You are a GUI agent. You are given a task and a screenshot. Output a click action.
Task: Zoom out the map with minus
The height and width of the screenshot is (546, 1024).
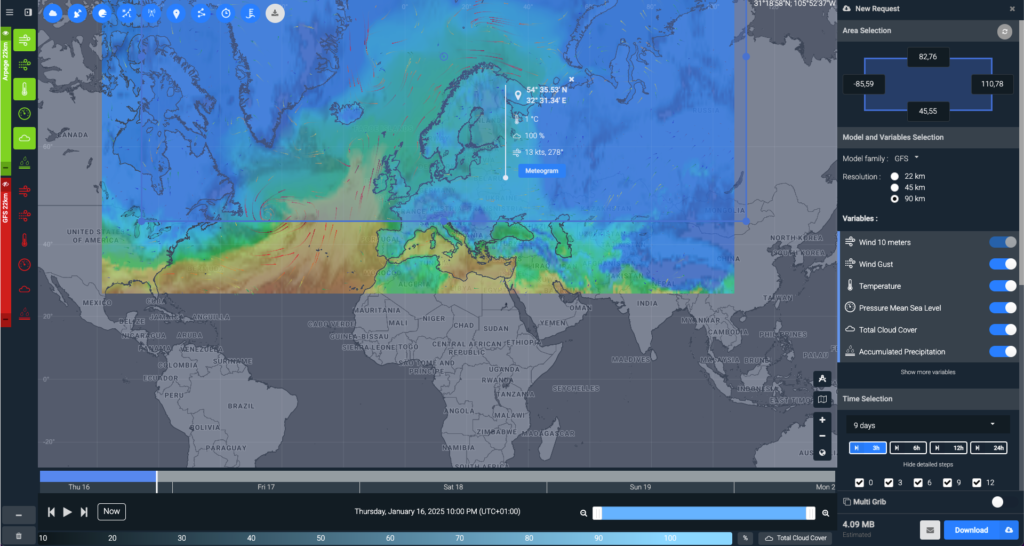click(x=822, y=436)
